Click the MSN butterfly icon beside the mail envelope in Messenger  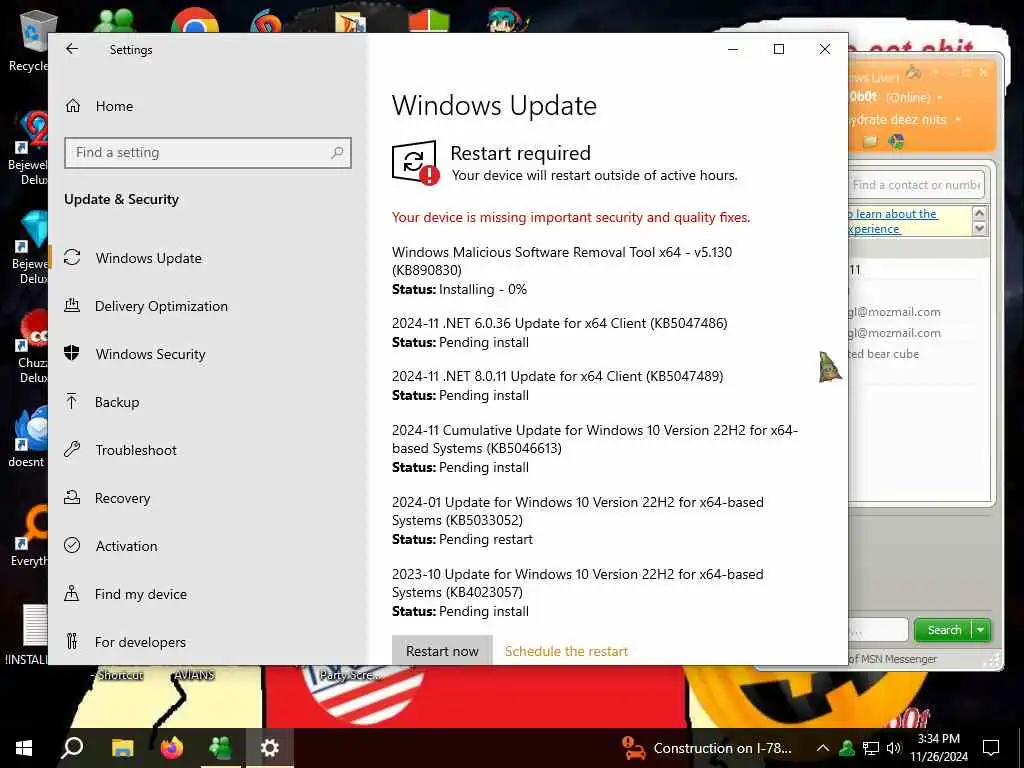(896, 141)
